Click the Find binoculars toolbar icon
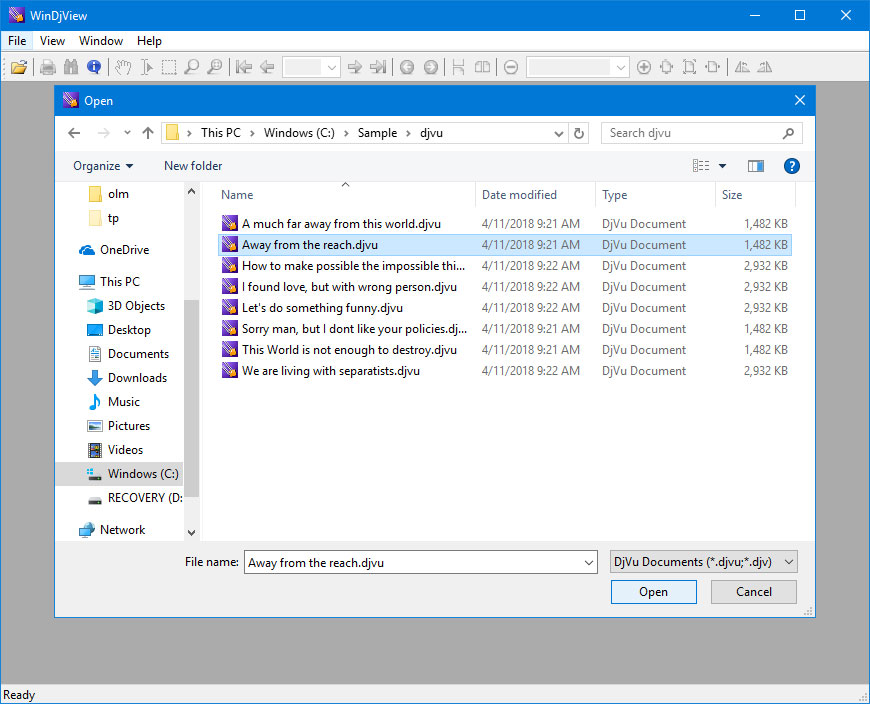 (71, 68)
